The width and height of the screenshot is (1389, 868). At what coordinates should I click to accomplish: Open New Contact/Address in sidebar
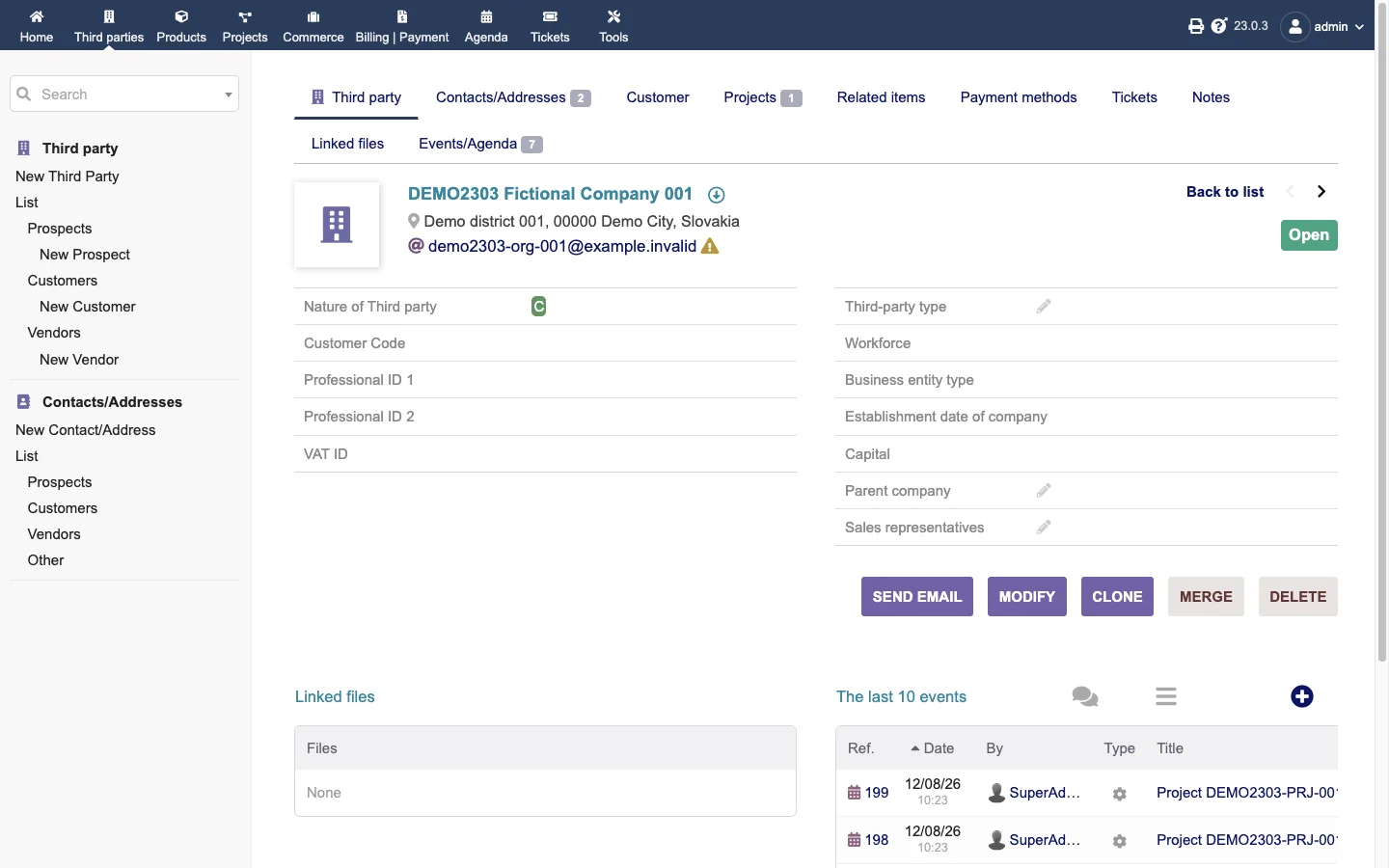click(x=86, y=430)
